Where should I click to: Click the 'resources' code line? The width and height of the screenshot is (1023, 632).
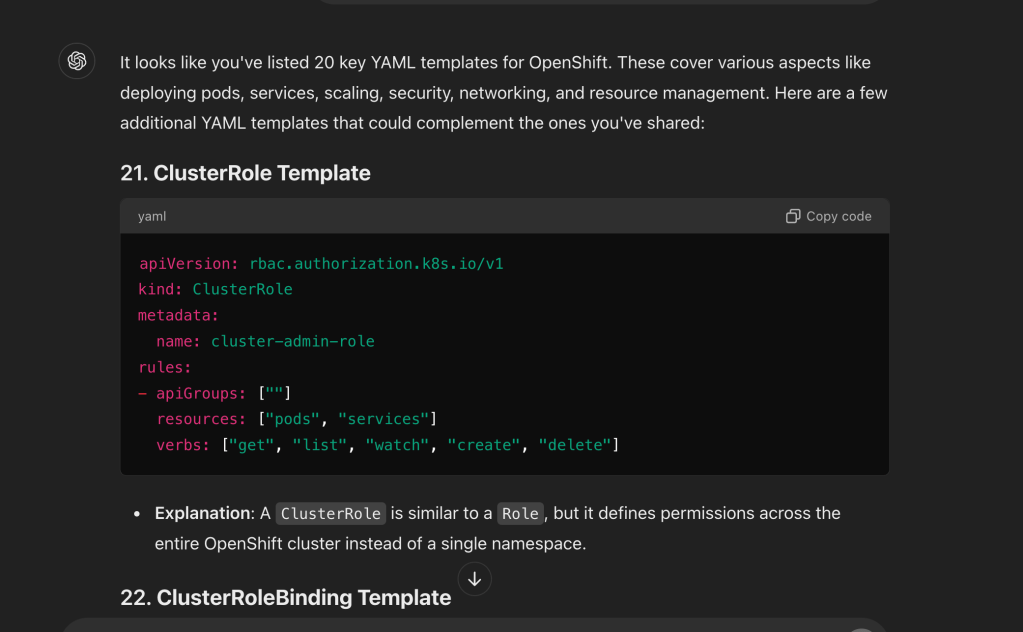[x=296, y=419]
